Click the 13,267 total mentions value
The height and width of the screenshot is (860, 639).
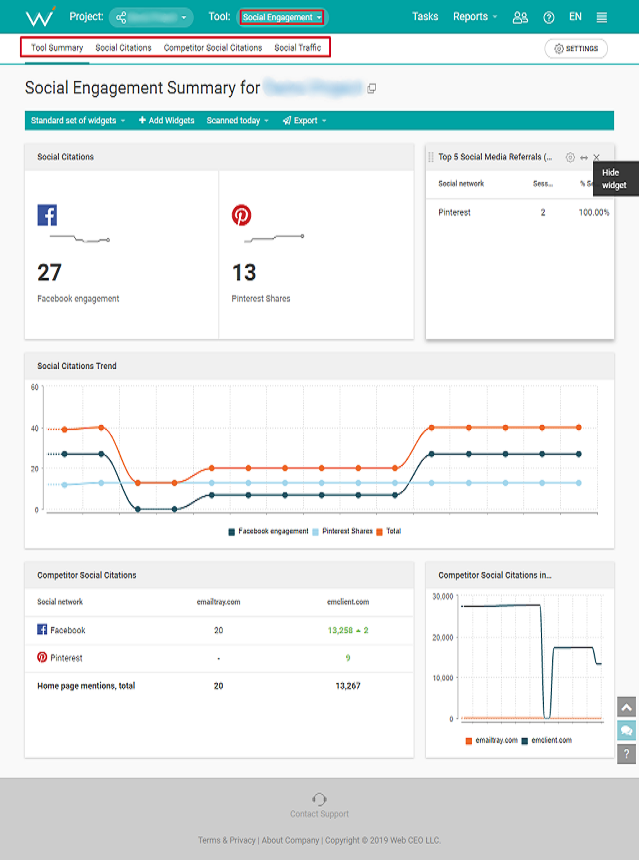[348, 686]
